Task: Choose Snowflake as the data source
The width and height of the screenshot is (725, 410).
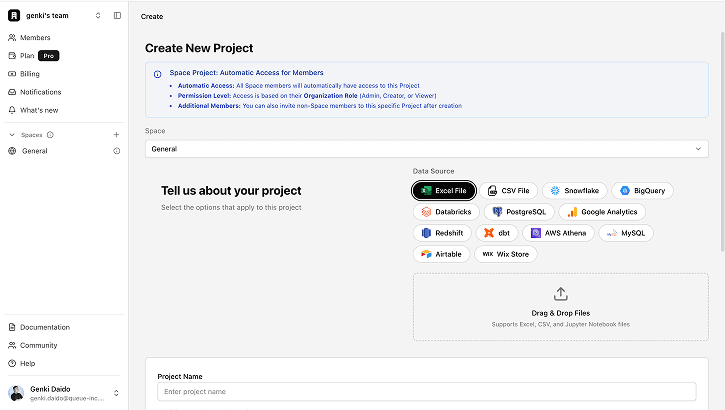Action: pyautogui.click(x=574, y=190)
